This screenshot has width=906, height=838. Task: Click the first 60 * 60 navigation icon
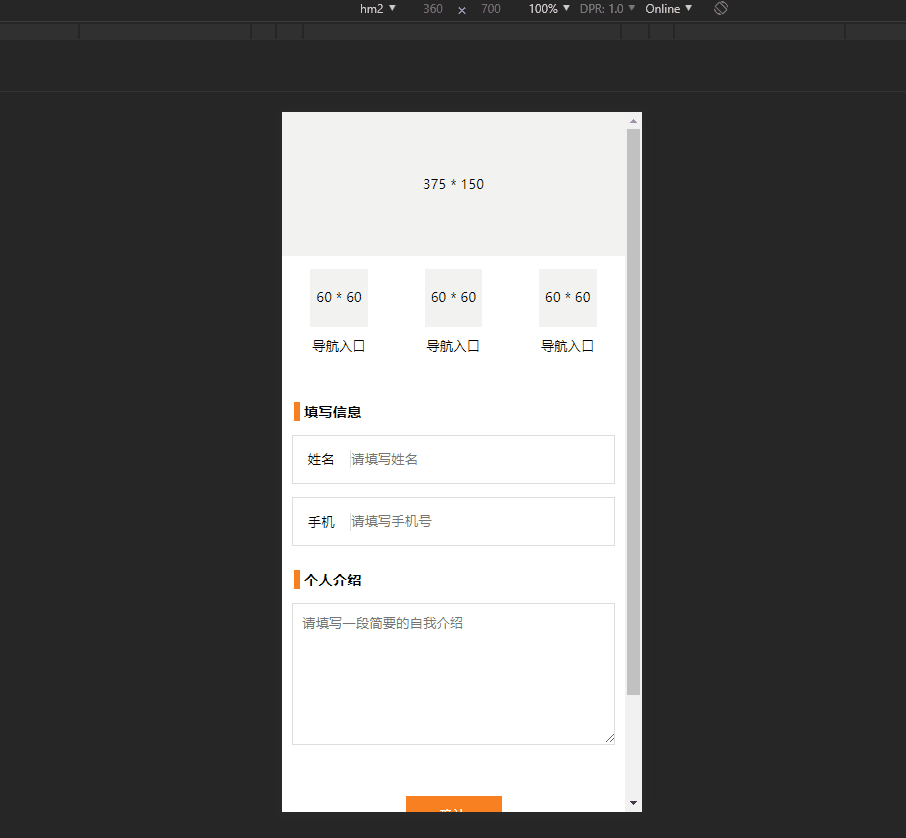click(x=339, y=298)
